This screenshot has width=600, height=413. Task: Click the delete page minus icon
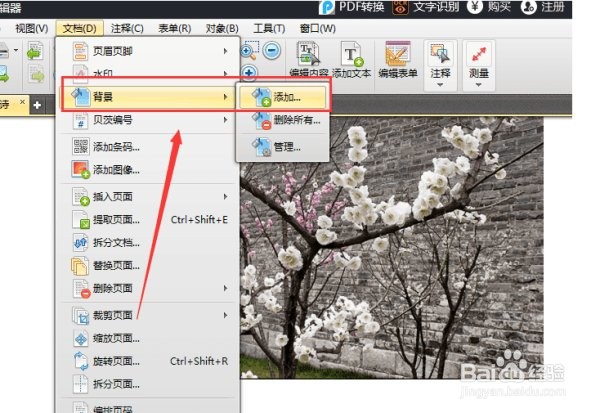(x=81, y=289)
